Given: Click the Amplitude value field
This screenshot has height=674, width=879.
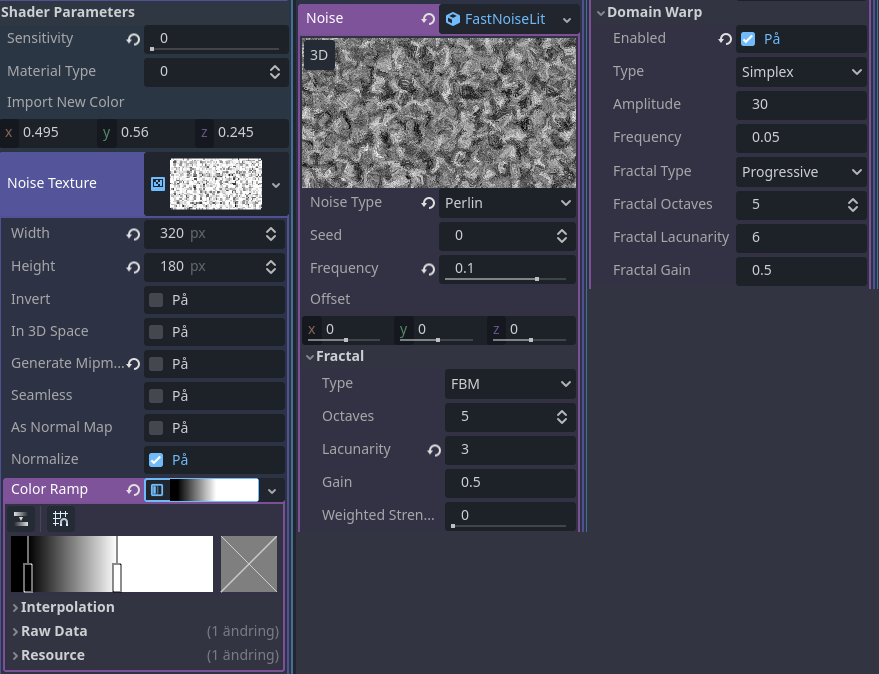Looking at the screenshot, I should [801, 105].
